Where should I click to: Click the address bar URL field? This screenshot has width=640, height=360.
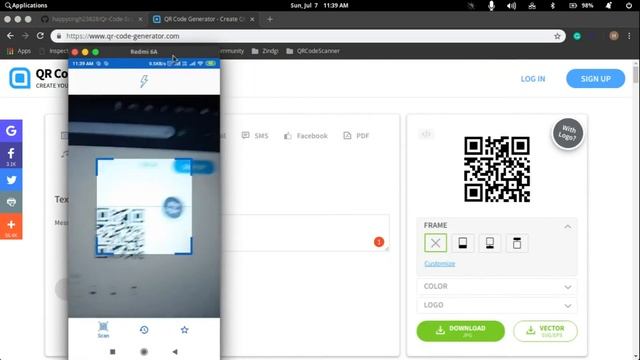(x=308, y=36)
